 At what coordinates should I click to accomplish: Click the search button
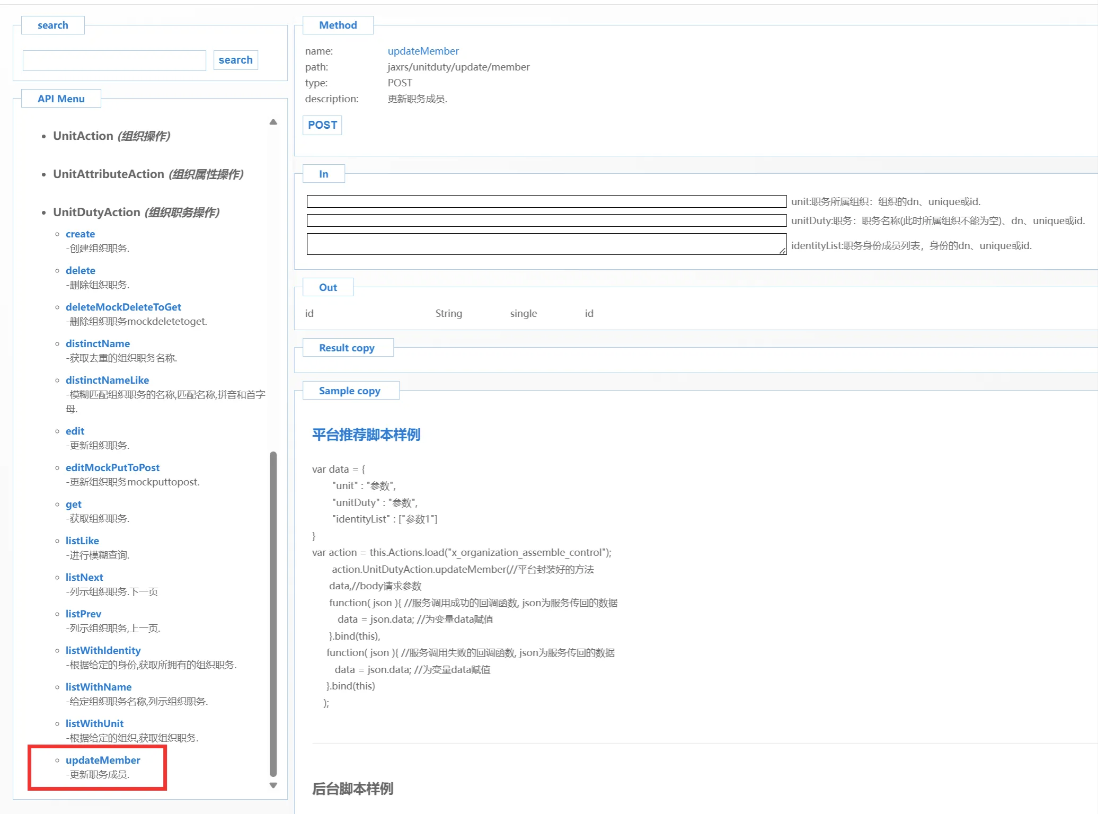tap(235, 60)
